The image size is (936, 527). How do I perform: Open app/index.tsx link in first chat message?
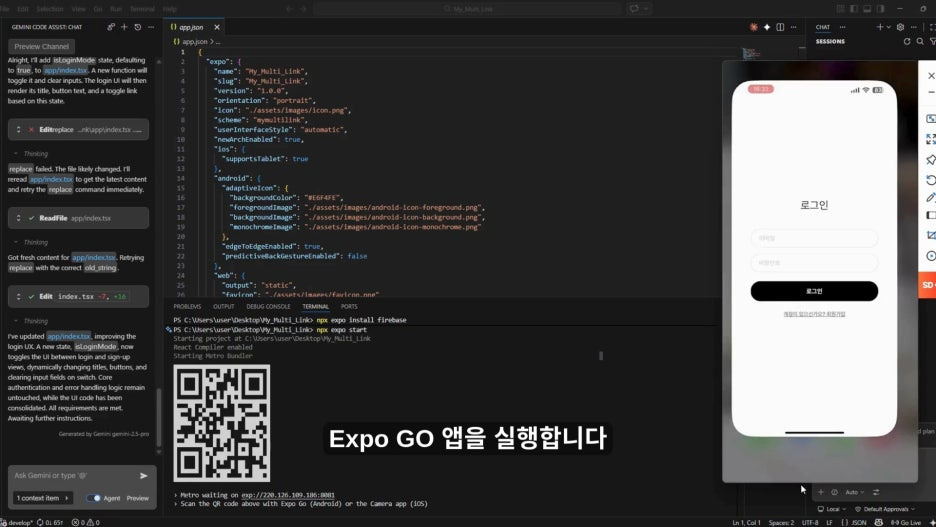coord(65,70)
